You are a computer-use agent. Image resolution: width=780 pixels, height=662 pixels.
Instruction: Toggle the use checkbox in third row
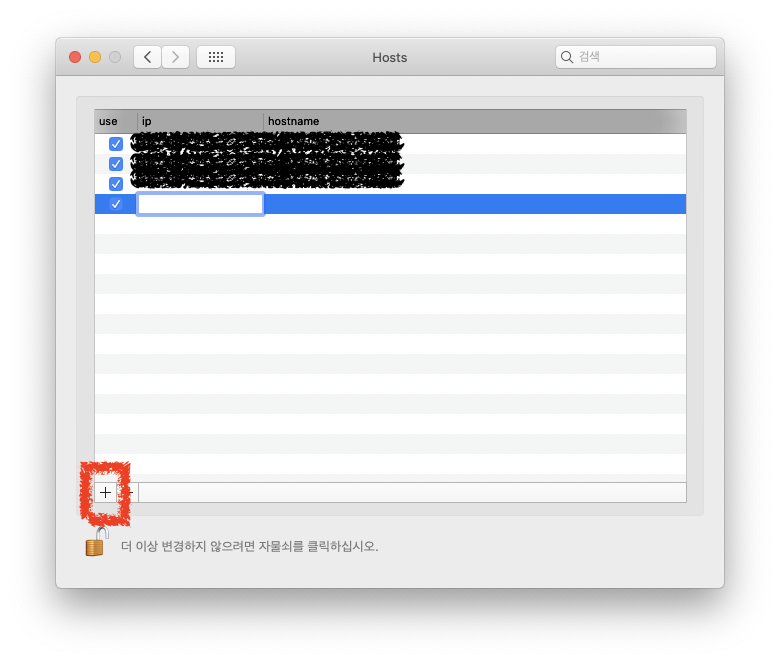(116, 184)
